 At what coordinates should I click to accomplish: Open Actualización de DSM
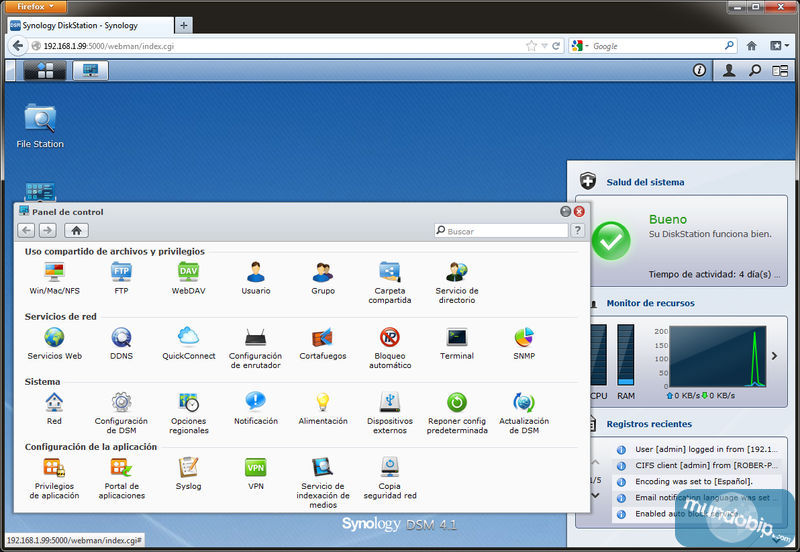[524, 413]
